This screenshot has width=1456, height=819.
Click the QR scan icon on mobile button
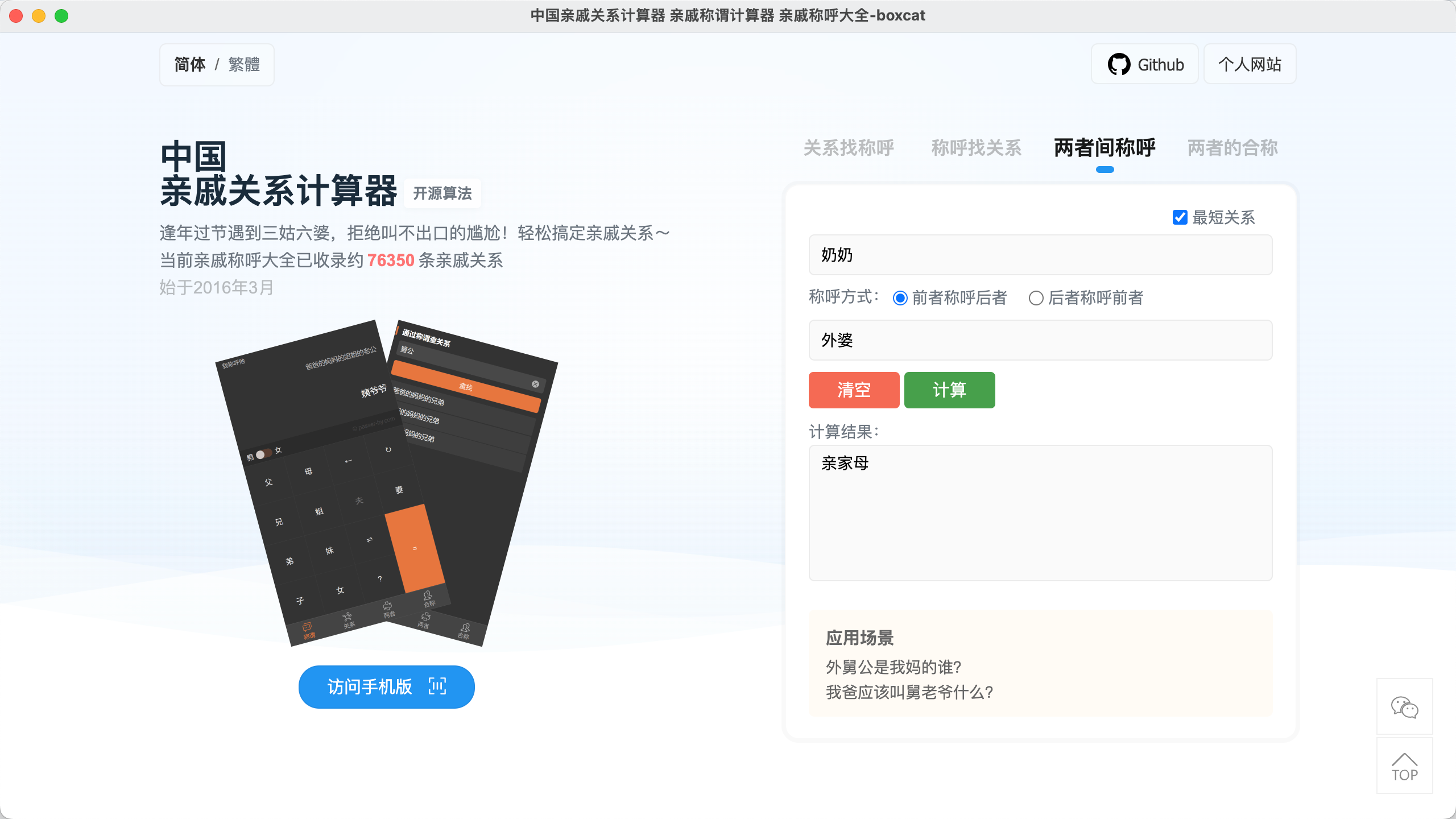437,686
